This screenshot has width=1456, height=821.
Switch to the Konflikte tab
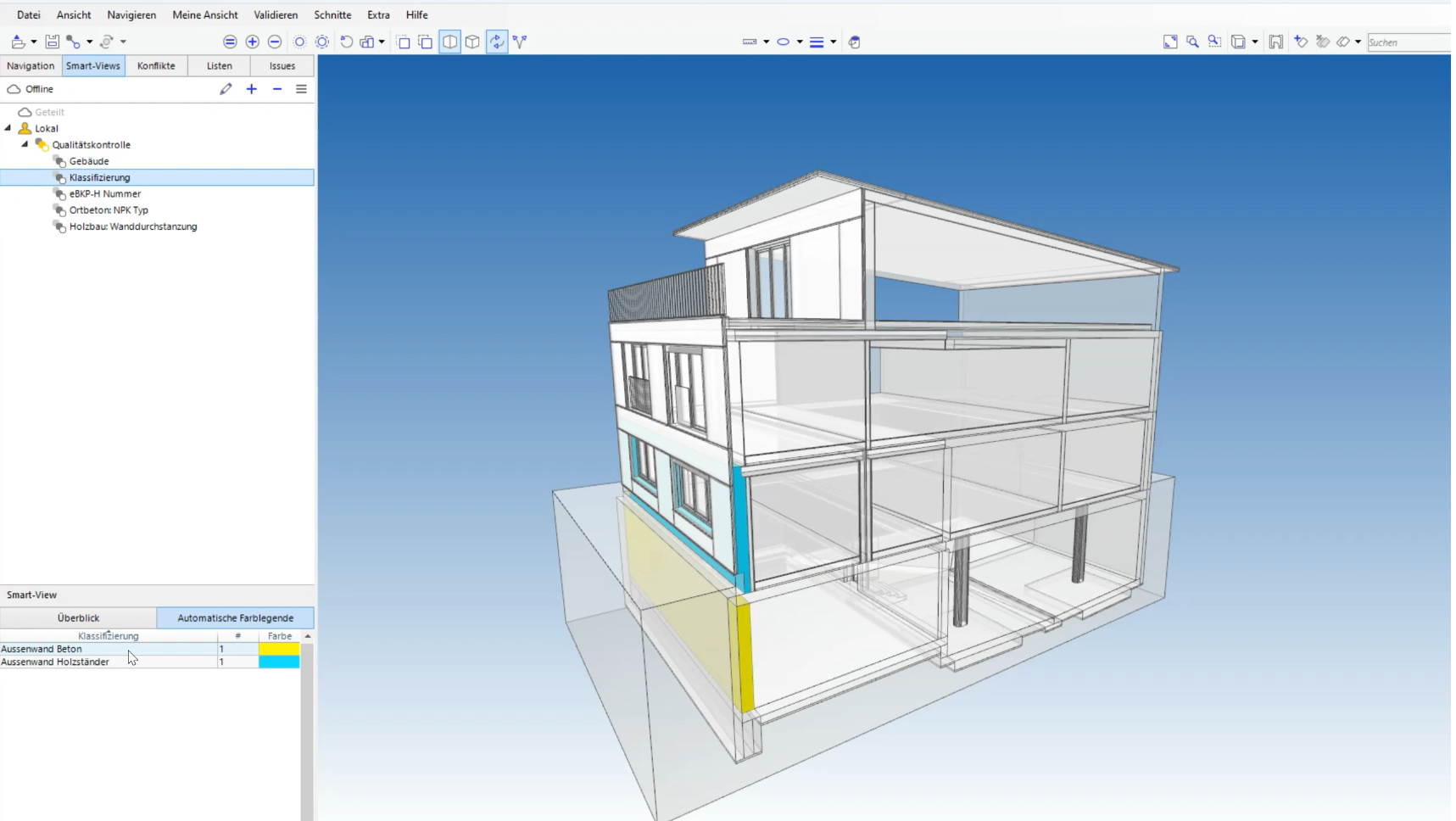point(156,65)
